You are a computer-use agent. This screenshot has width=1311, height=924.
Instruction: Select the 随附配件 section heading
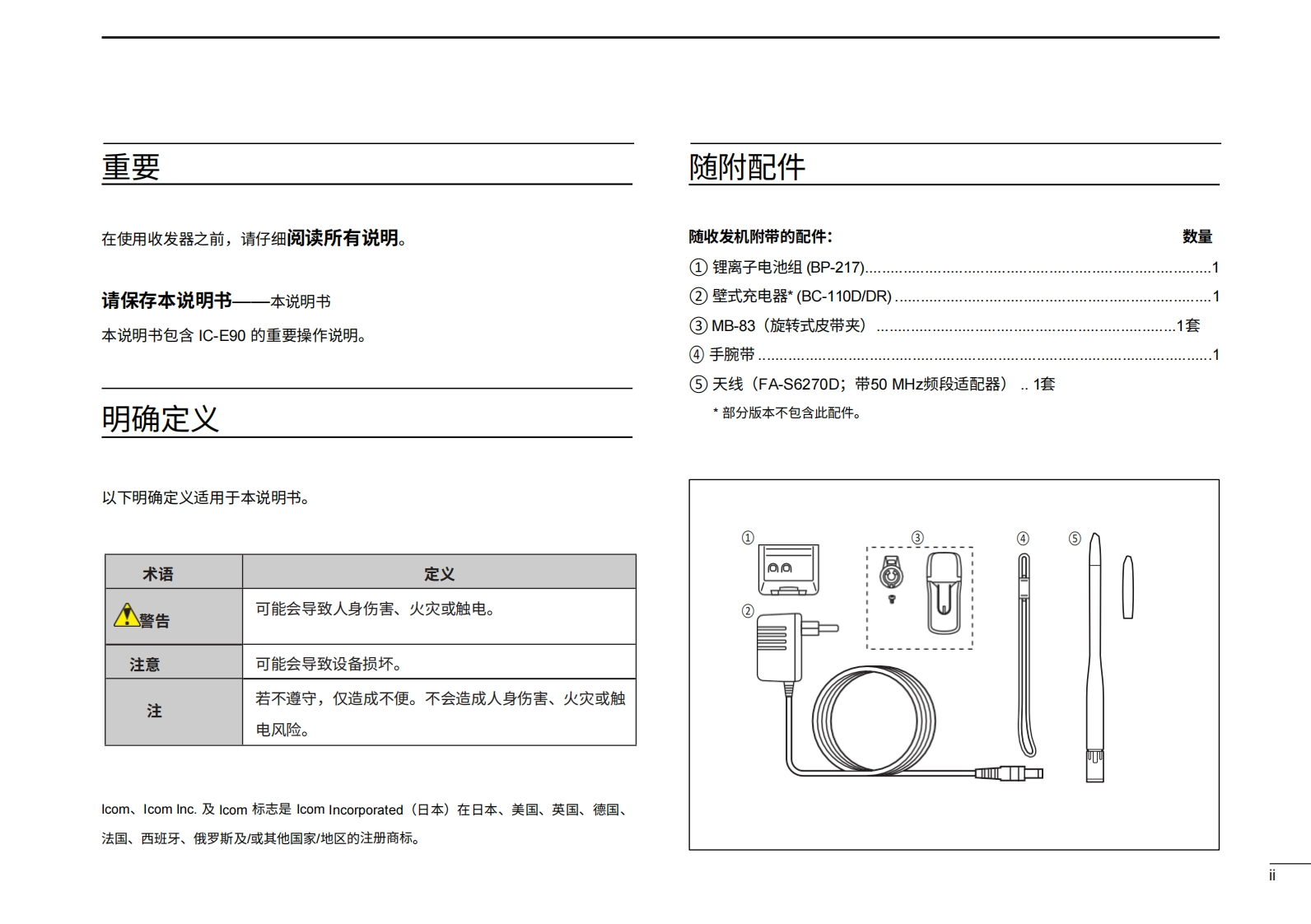[x=747, y=167]
